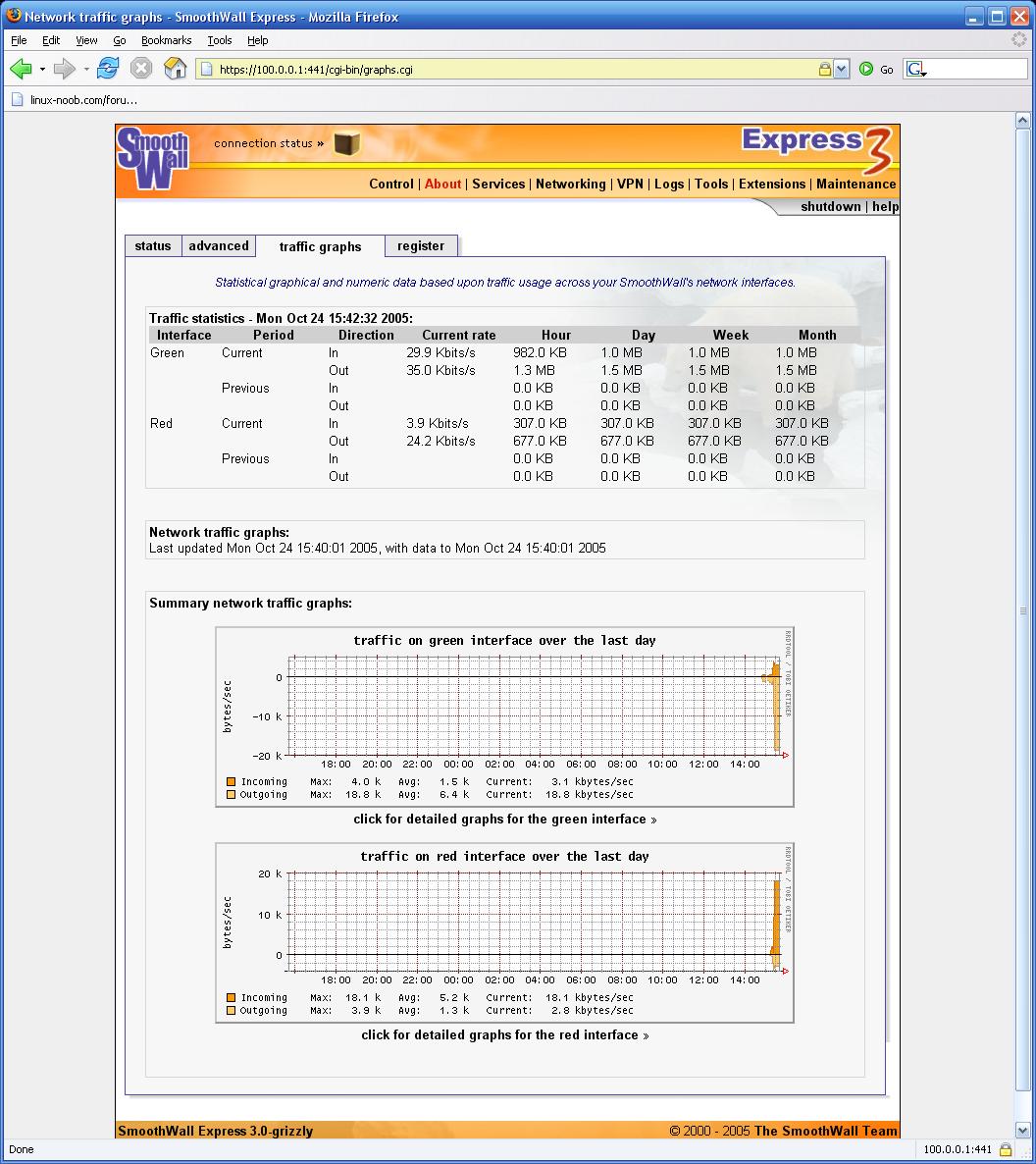Click the connection status box icon
The height and width of the screenshot is (1164, 1036).
click(346, 143)
